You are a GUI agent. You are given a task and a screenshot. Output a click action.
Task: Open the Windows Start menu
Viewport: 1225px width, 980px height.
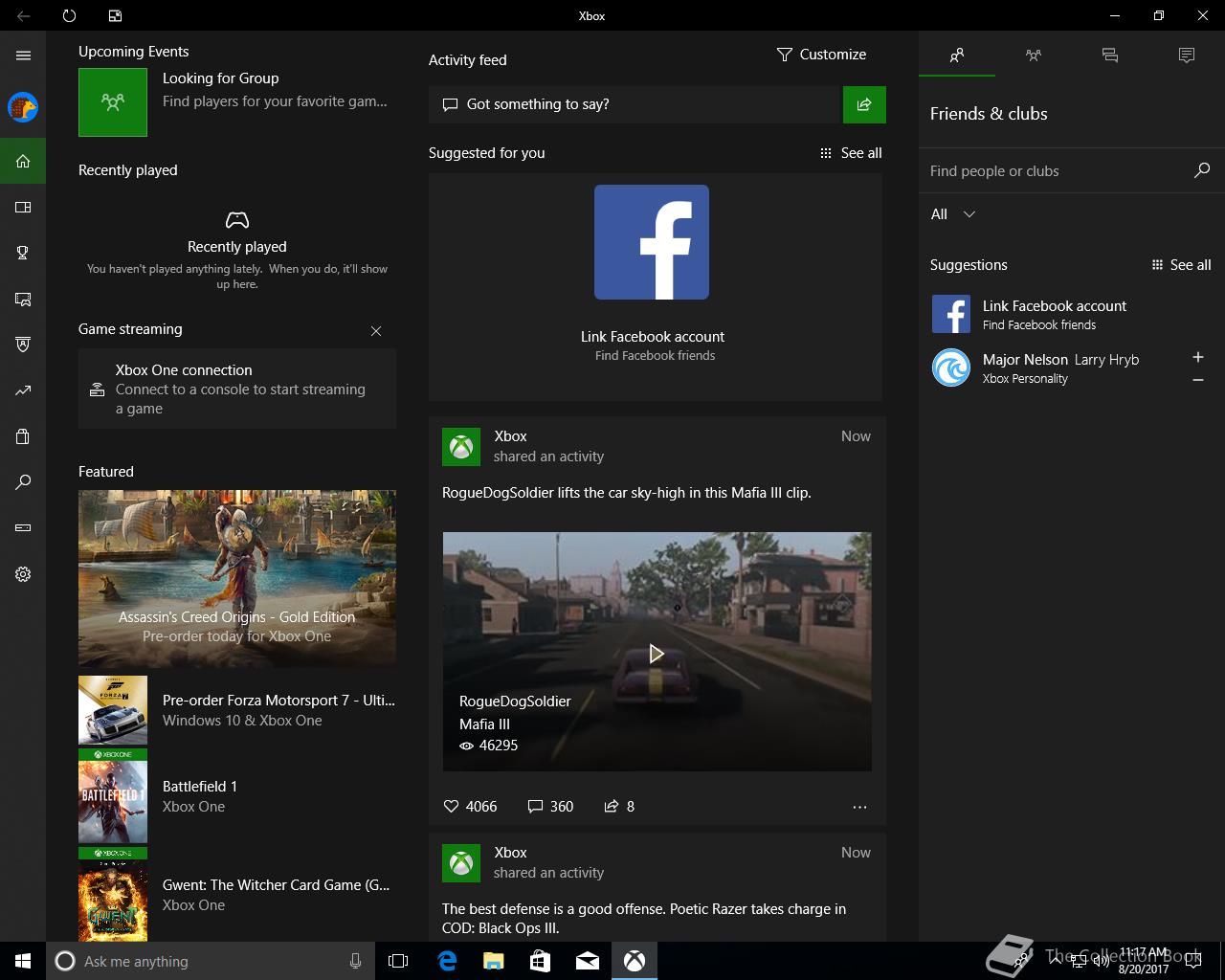click(x=23, y=961)
